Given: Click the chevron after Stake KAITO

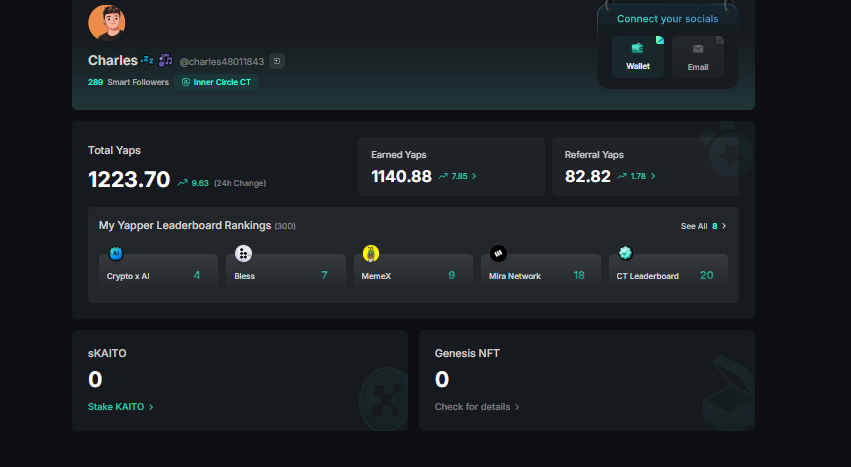Looking at the screenshot, I should [151, 407].
